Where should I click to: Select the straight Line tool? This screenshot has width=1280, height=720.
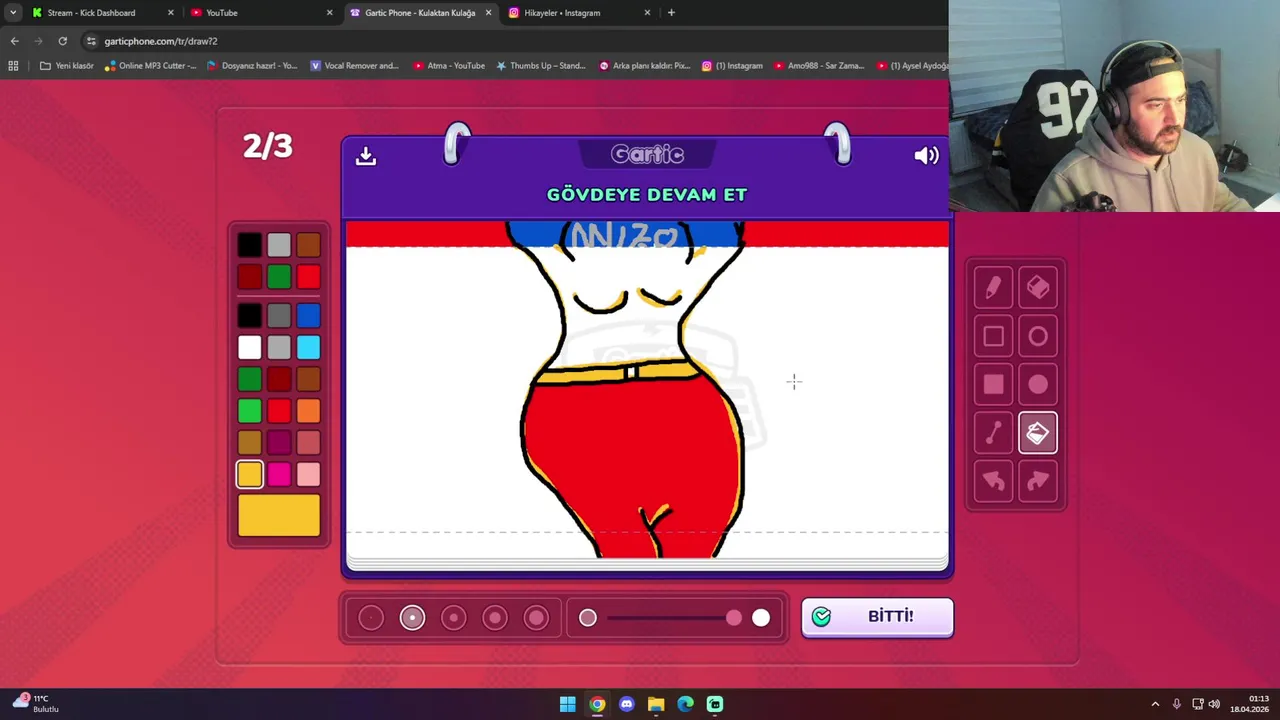click(993, 433)
